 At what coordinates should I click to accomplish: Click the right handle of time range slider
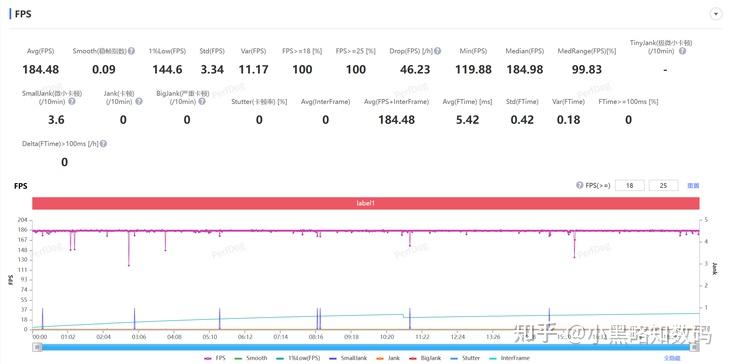coord(695,347)
